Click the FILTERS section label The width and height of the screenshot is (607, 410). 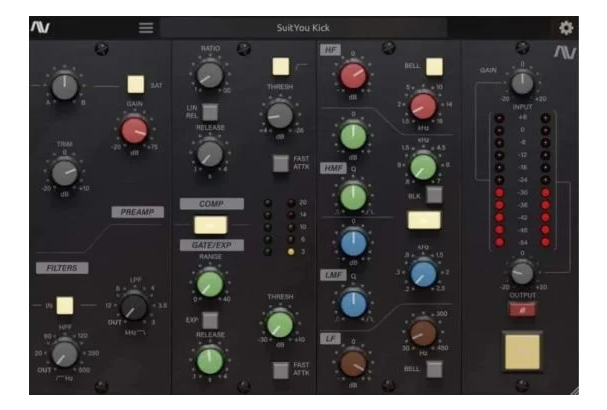[62, 268]
